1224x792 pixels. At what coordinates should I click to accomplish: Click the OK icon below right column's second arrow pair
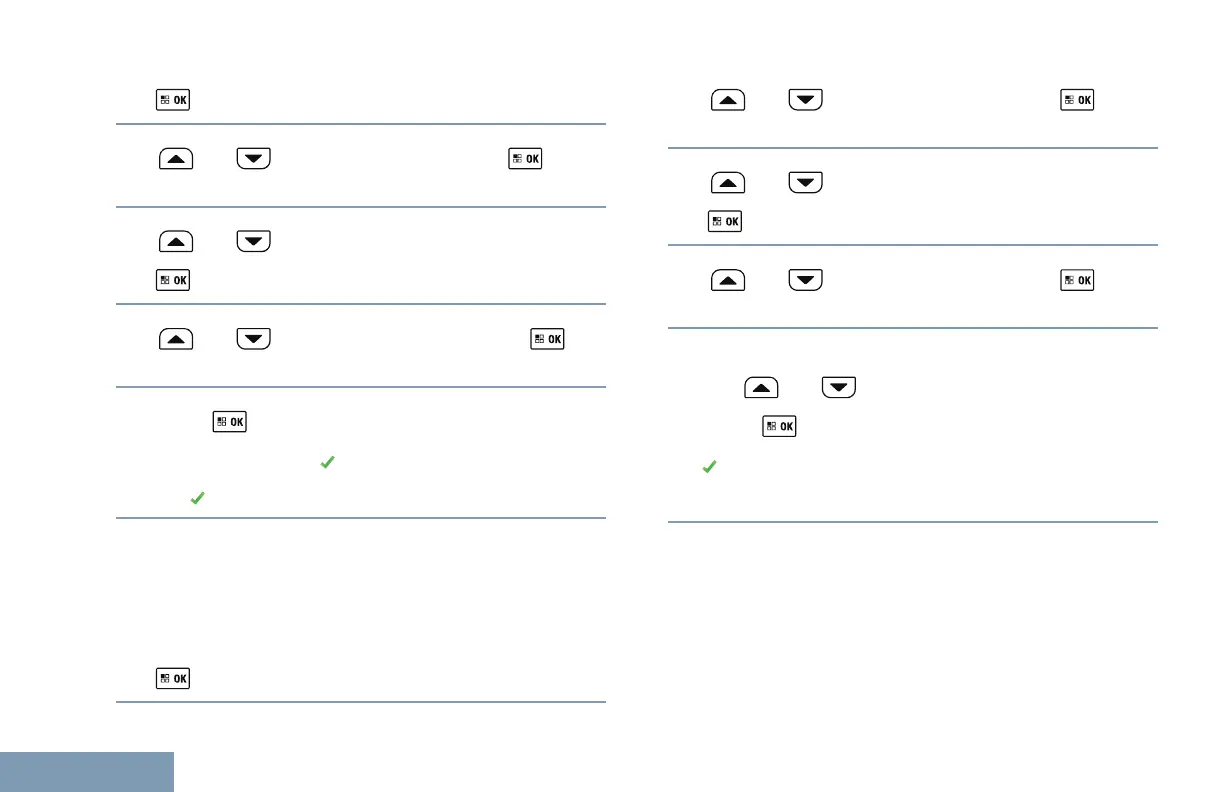coord(725,220)
